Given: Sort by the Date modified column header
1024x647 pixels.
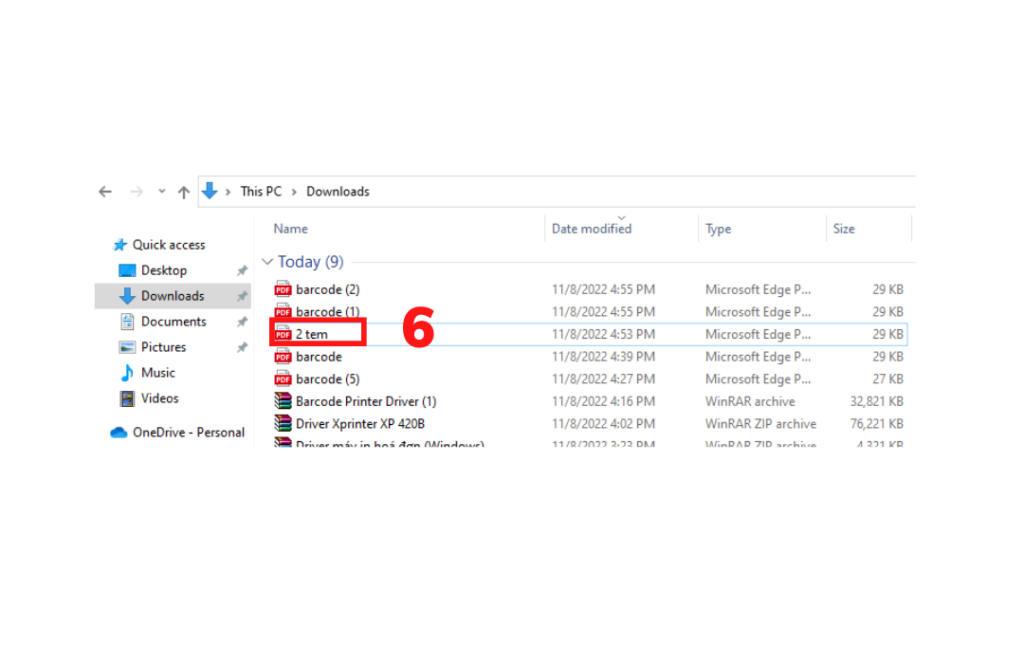Looking at the screenshot, I should click(x=592, y=229).
